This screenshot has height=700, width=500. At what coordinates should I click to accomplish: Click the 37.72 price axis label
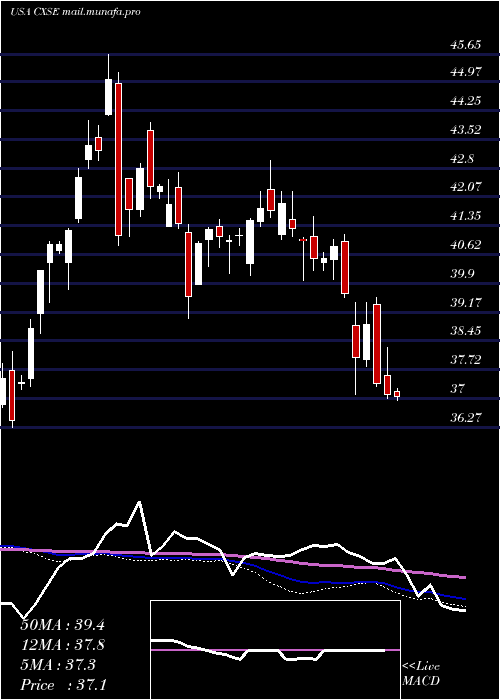[x=465, y=360]
